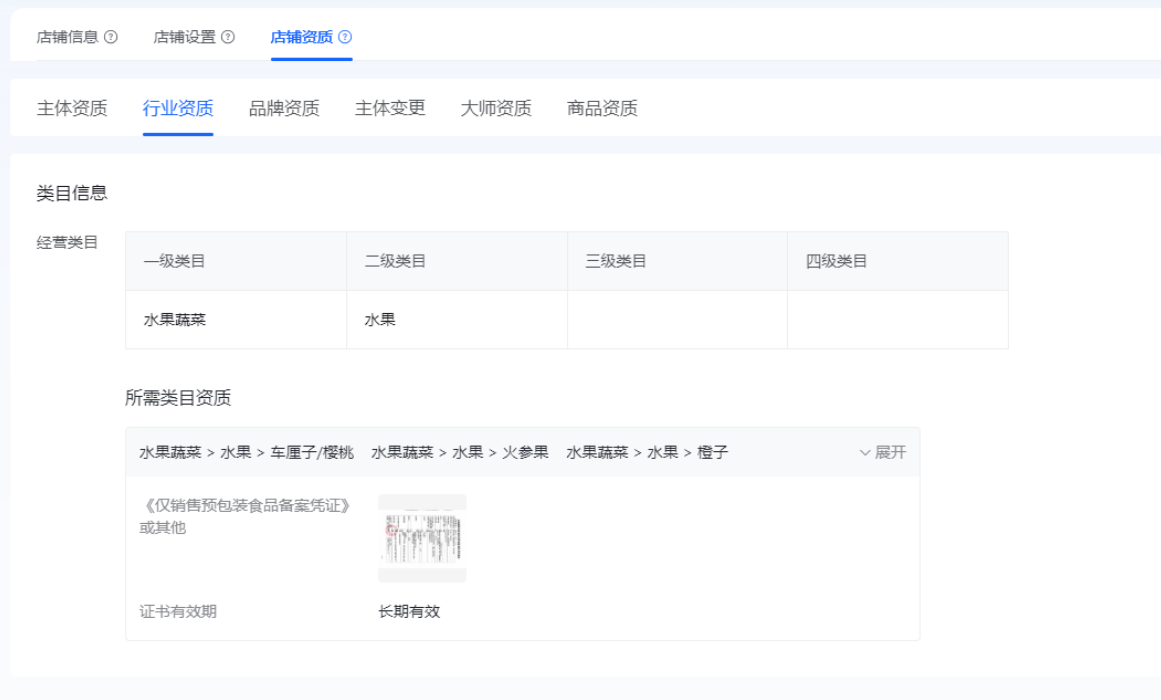Click the help icon beside 店铺资质
Viewport: 1161px width, 700px height.
click(345, 37)
